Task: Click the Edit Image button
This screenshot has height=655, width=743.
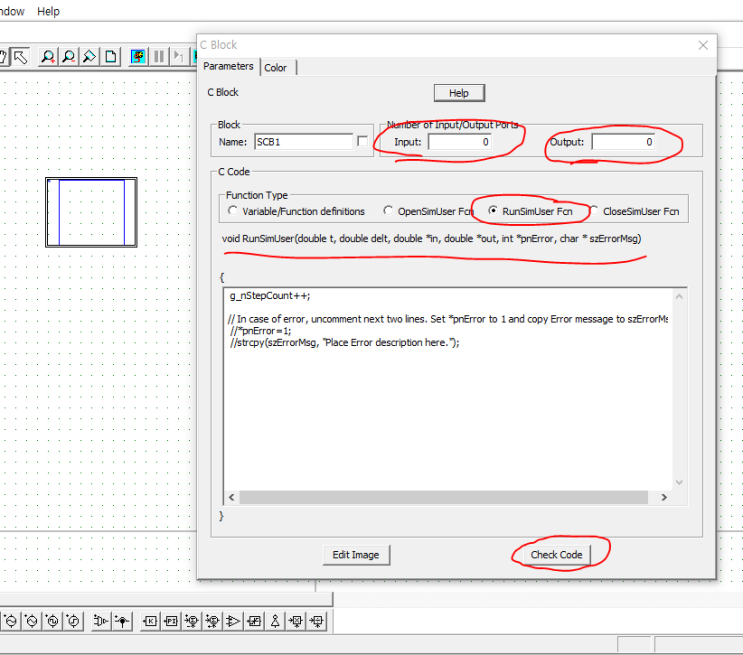Action: (356, 555)
